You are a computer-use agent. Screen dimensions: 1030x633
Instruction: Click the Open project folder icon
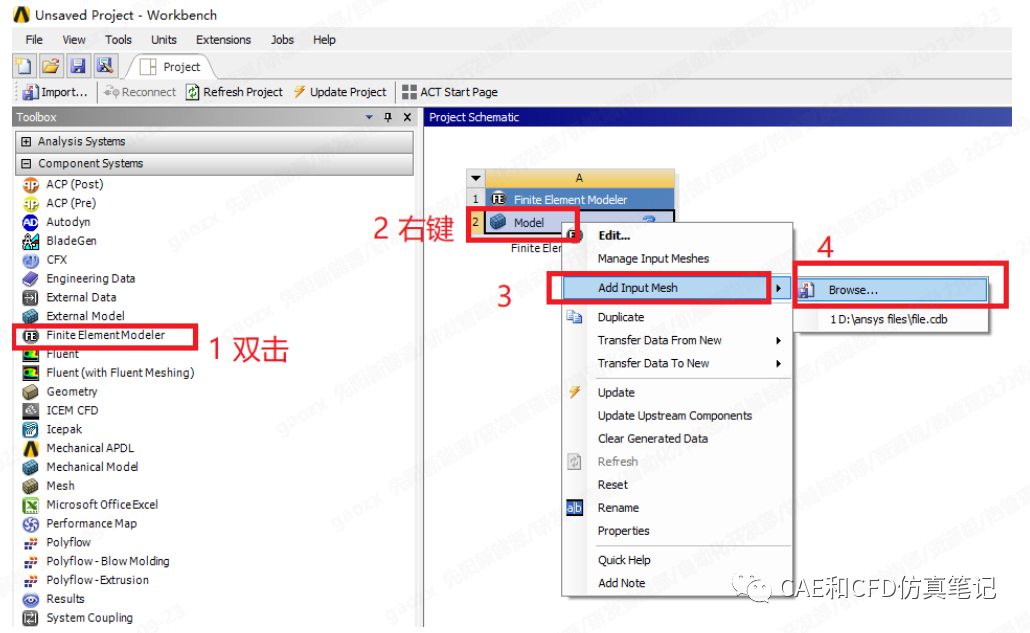(x=51, y=66)
